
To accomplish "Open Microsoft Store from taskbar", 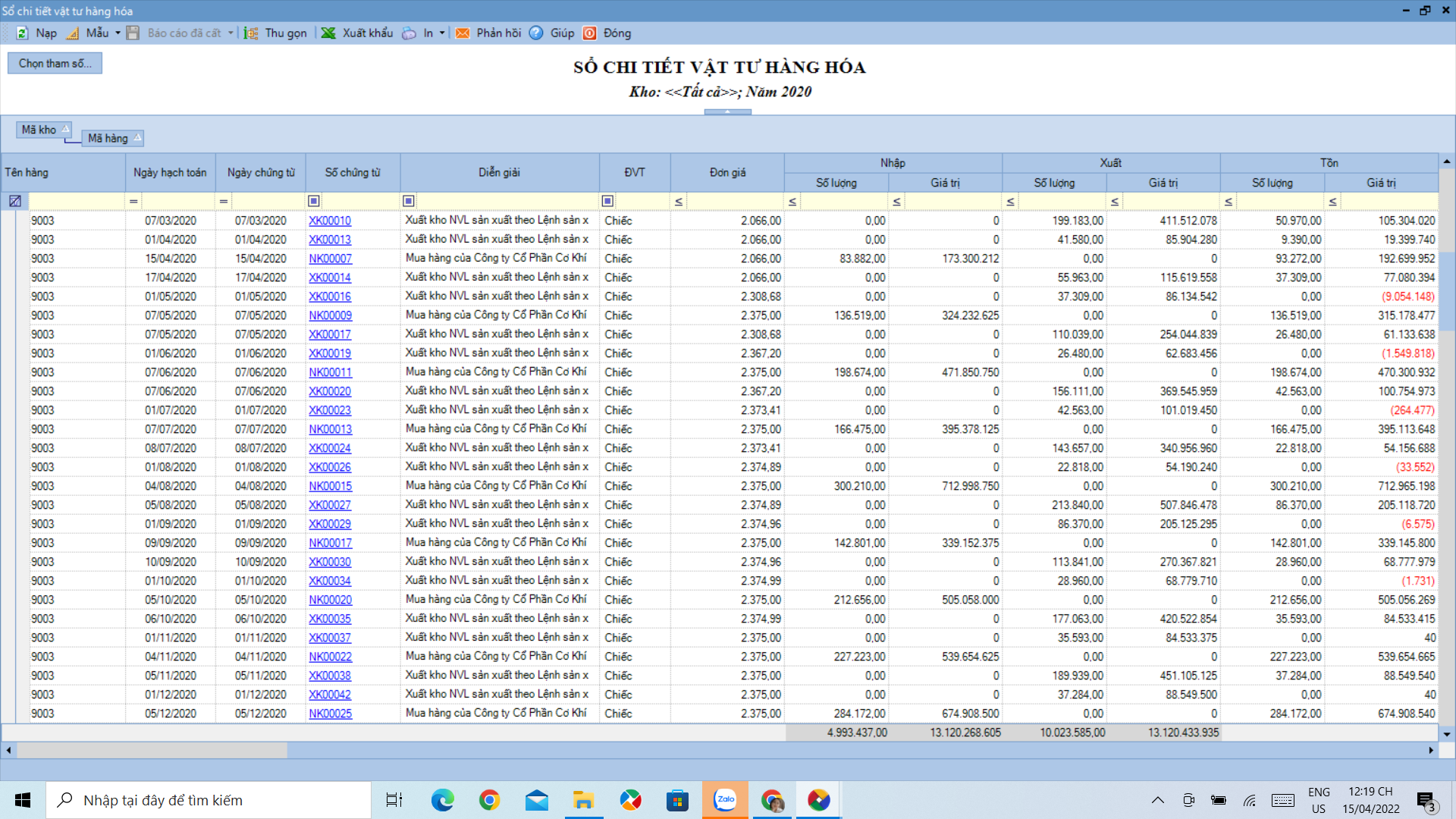I will click(x=677, y=800).
